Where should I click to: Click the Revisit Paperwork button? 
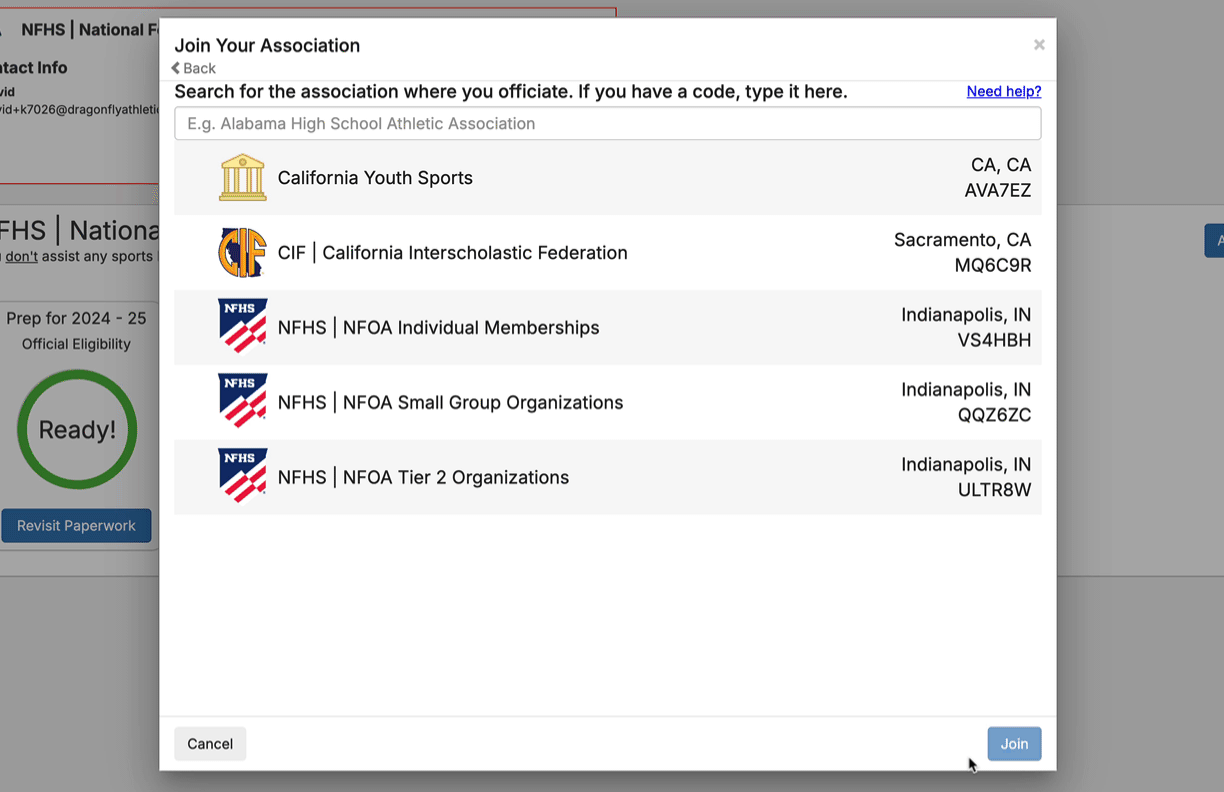pos(76,526)
